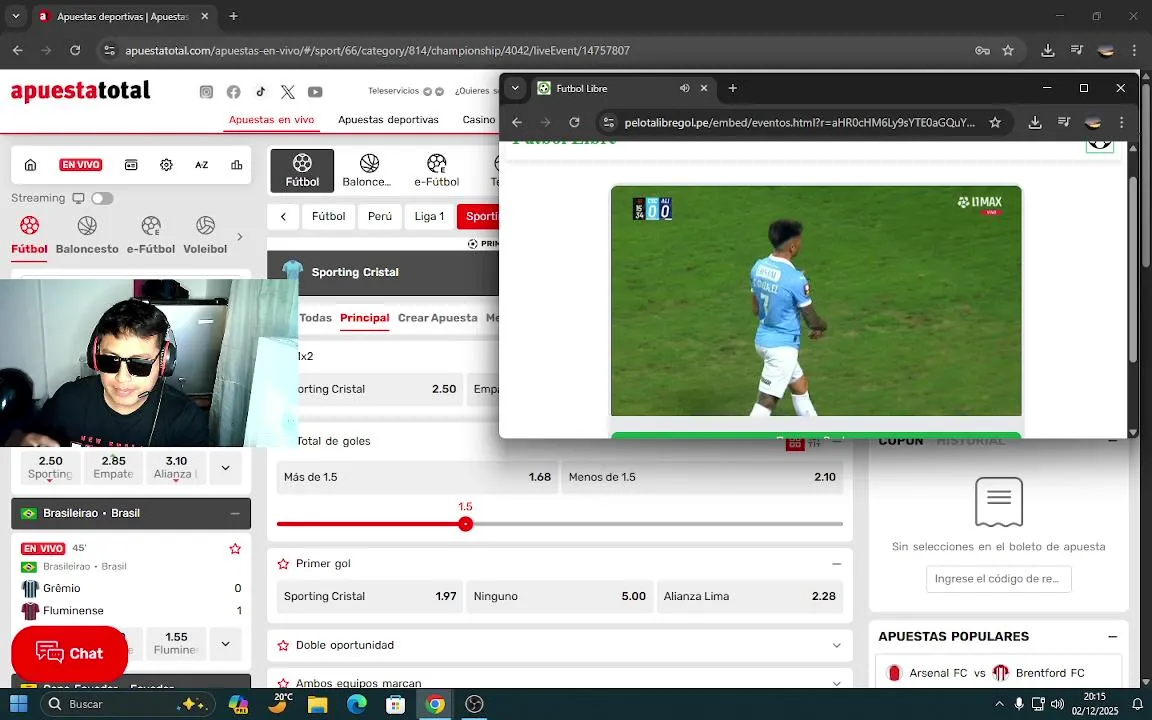Open apuestatotal YouTube icon
Image resolution: width=1152 pixels, height=720 pixels.
point(315,92)
